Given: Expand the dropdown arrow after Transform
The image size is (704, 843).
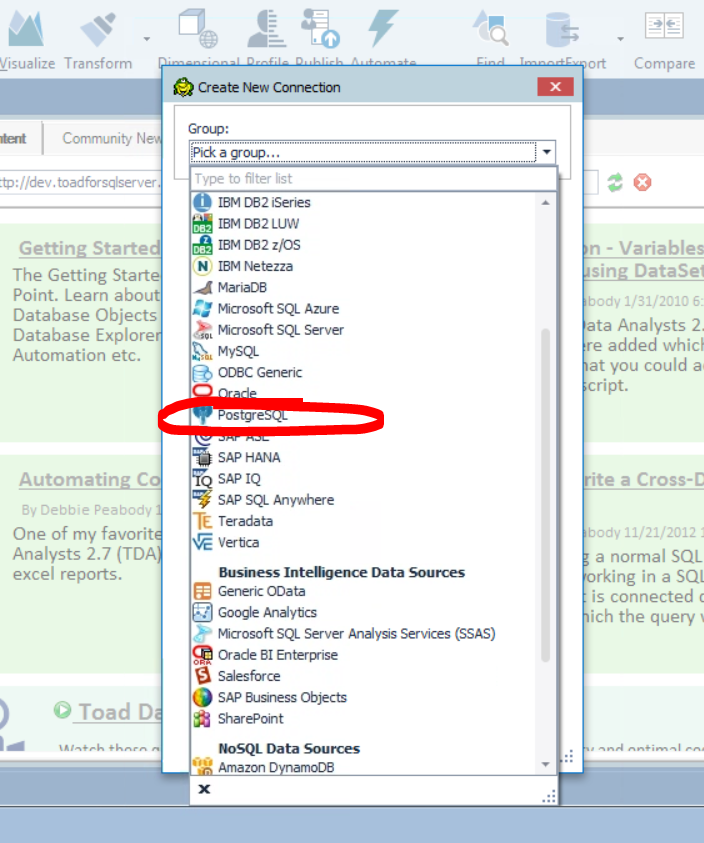Looking at the screenshot, I should pyautogui.click(x=146, y=39).
